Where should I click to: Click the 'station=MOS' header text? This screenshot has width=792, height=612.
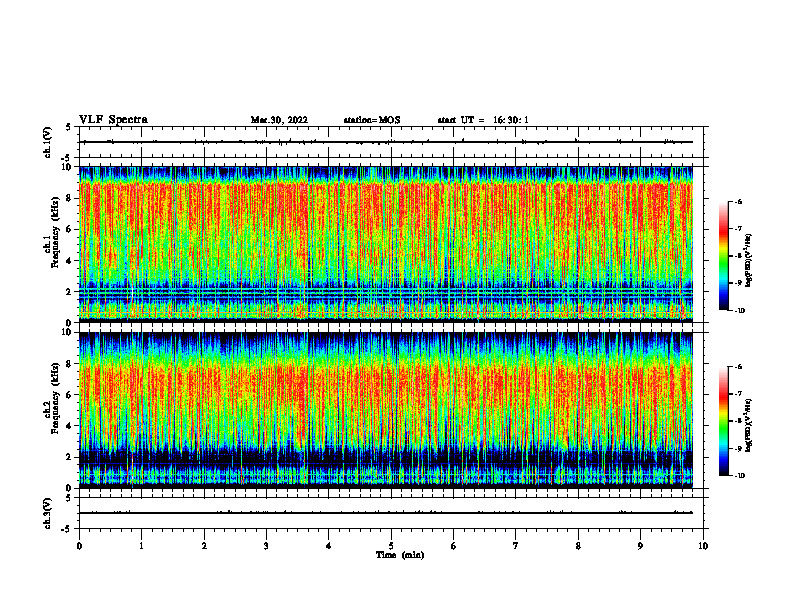point(372,120)
